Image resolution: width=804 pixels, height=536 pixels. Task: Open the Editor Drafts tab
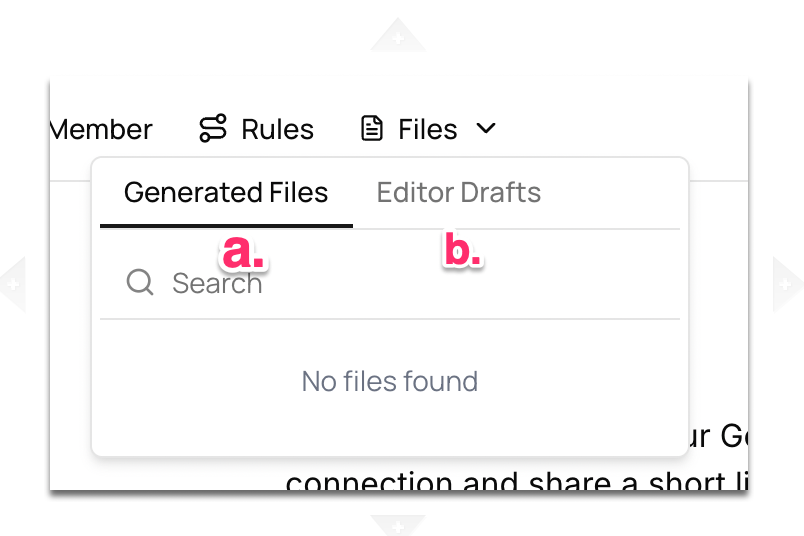(459, 193)
